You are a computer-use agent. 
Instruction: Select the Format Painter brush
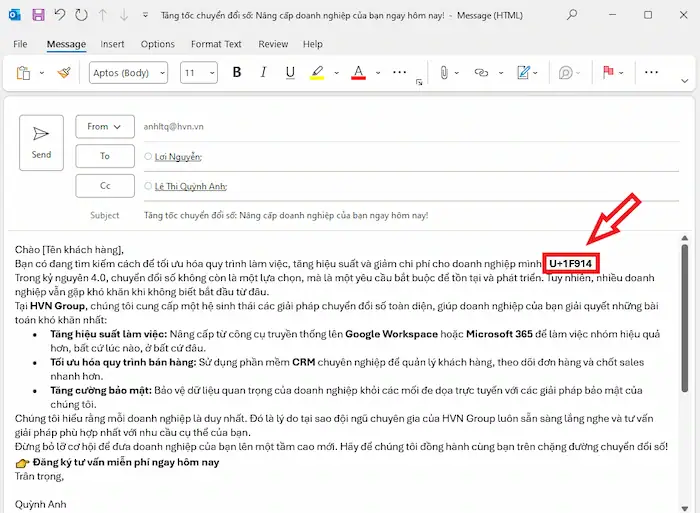point(64,73)
